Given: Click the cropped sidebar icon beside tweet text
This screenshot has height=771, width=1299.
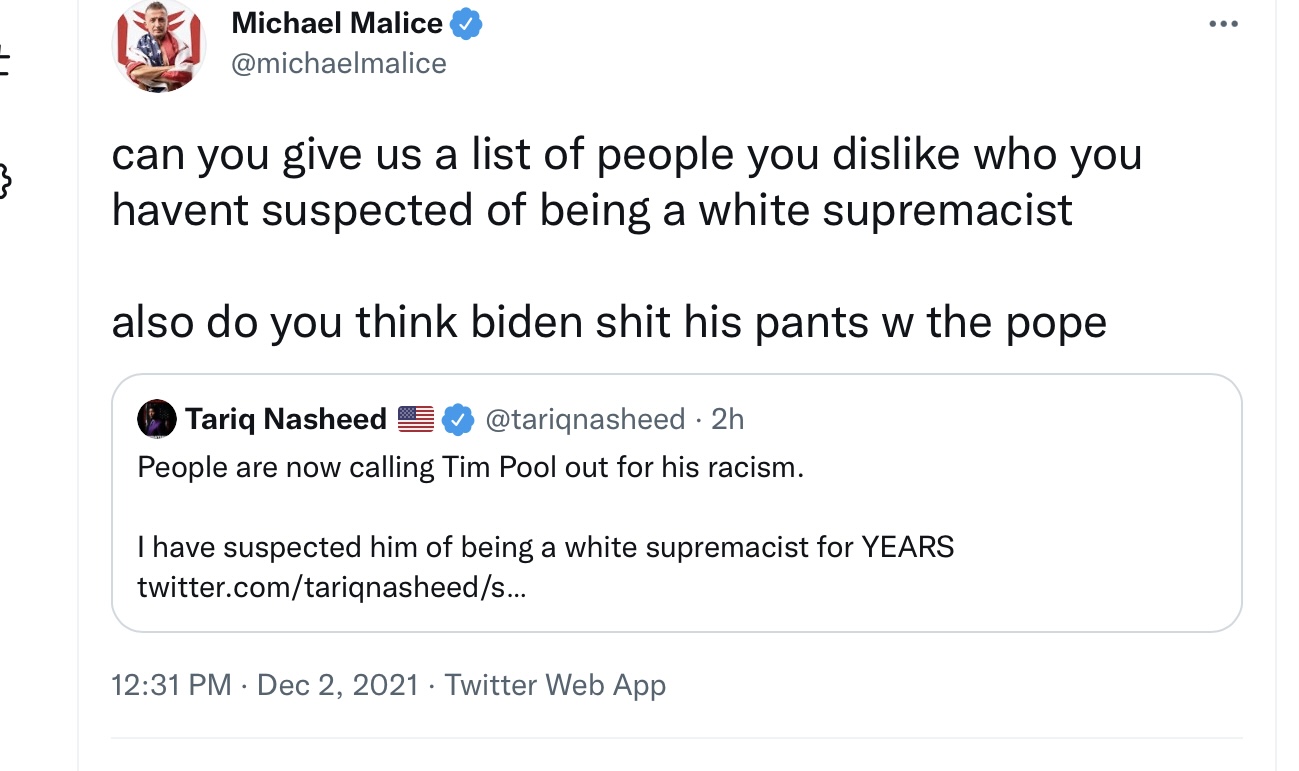Looking at the screenshot, I should (x=5, y=182).
